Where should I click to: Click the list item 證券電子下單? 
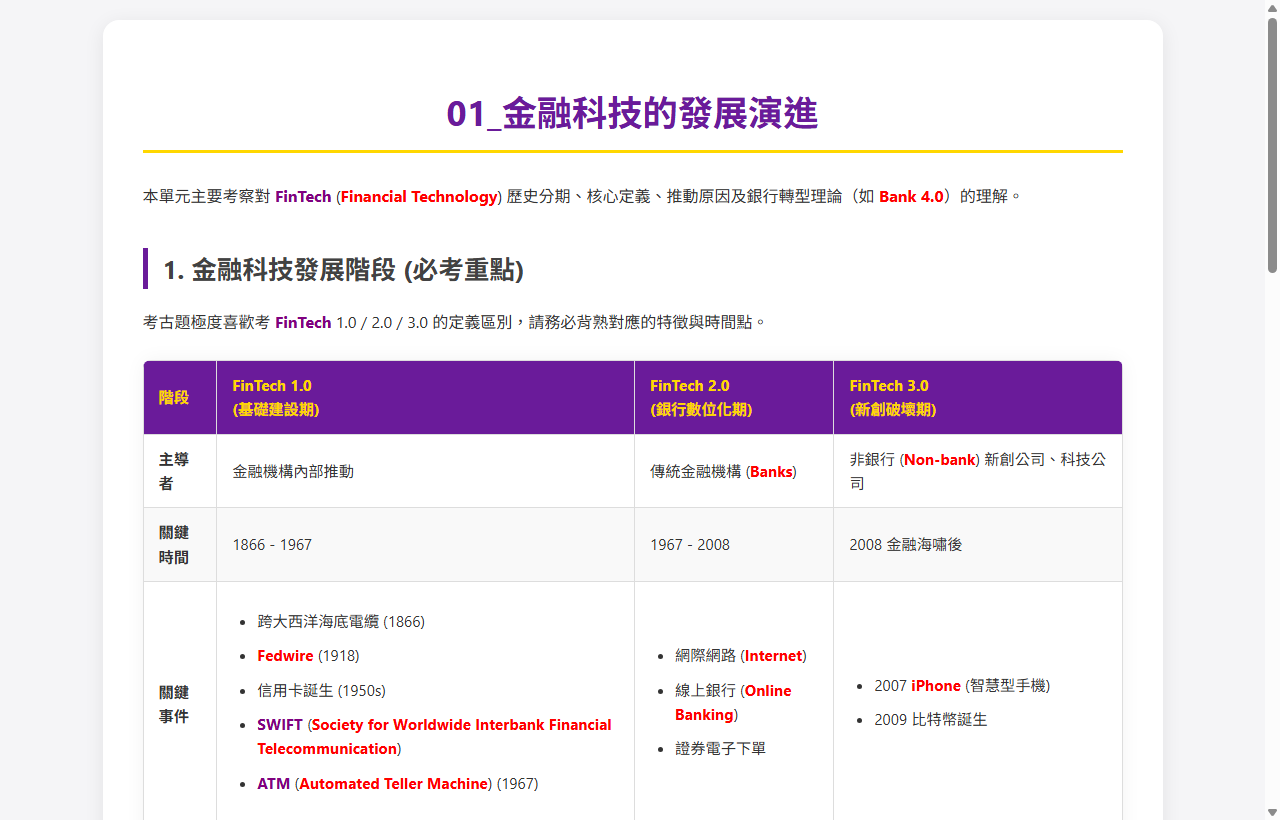(x=720, y=749)
